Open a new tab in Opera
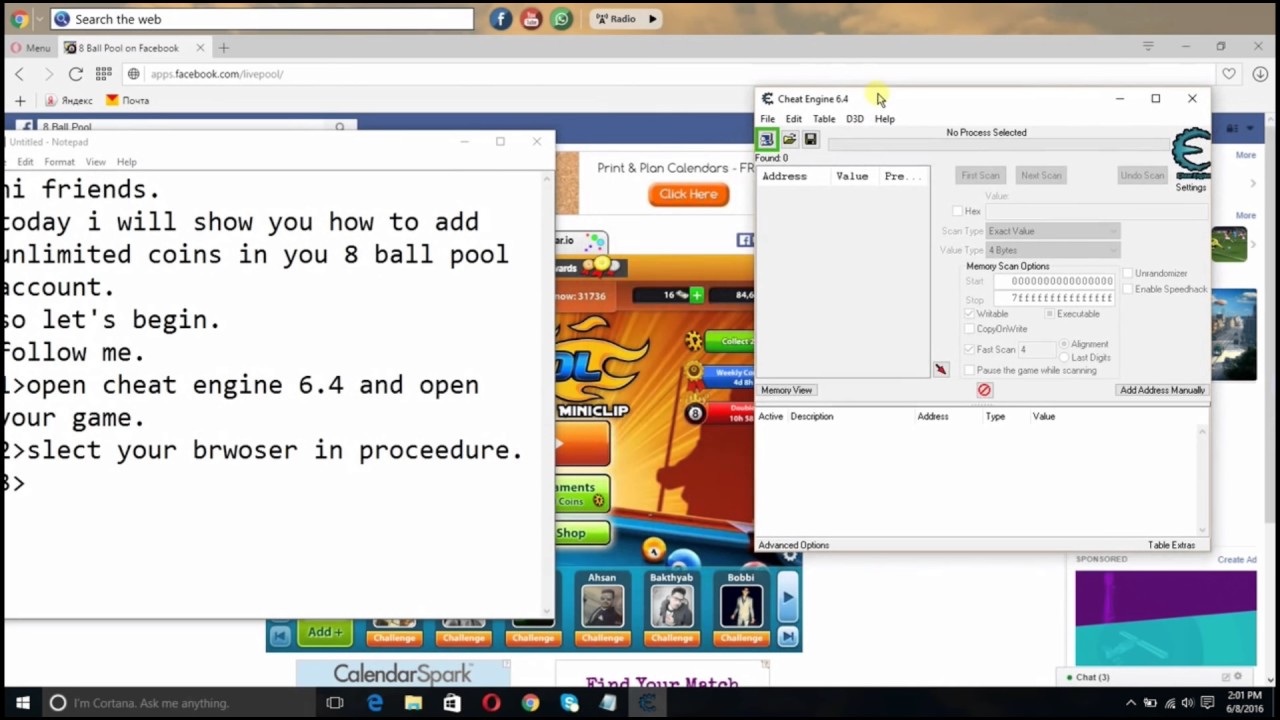The width and height of the screenshot is (1280, 720). (x=224, y=47)
